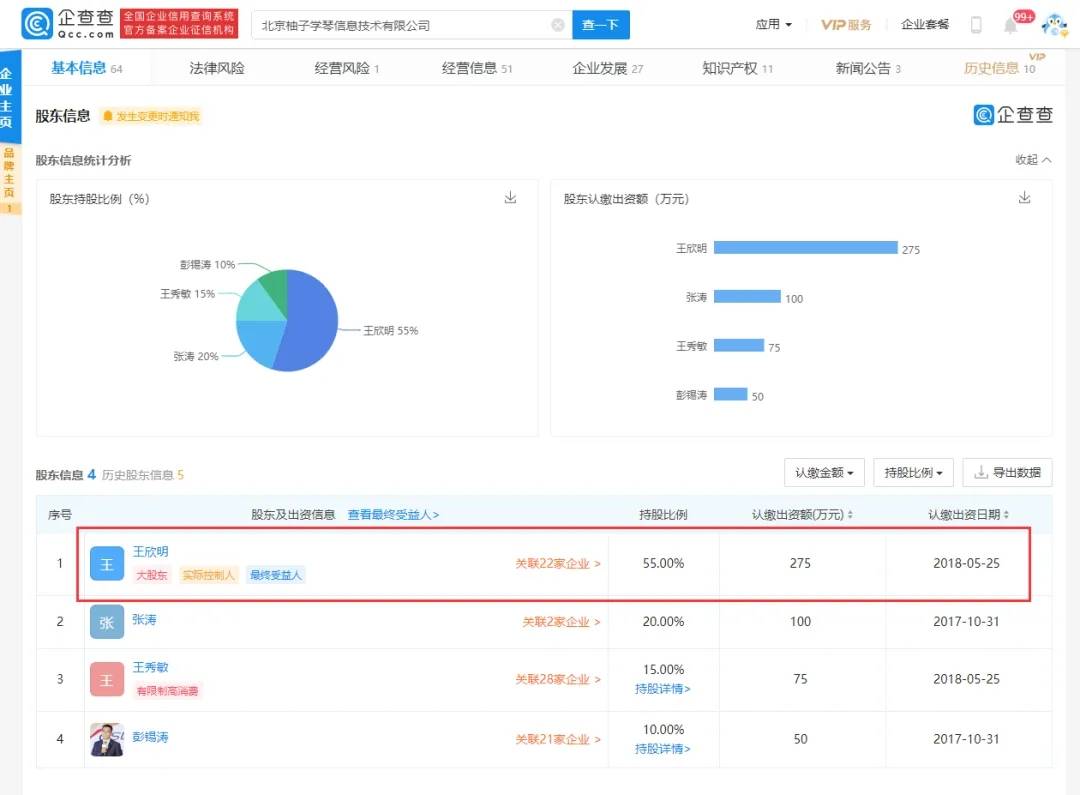The height and width of the screenshot is (795, 1080).
Task: Switch to the 经营信息 tab
Action: (x=477, y=68)
